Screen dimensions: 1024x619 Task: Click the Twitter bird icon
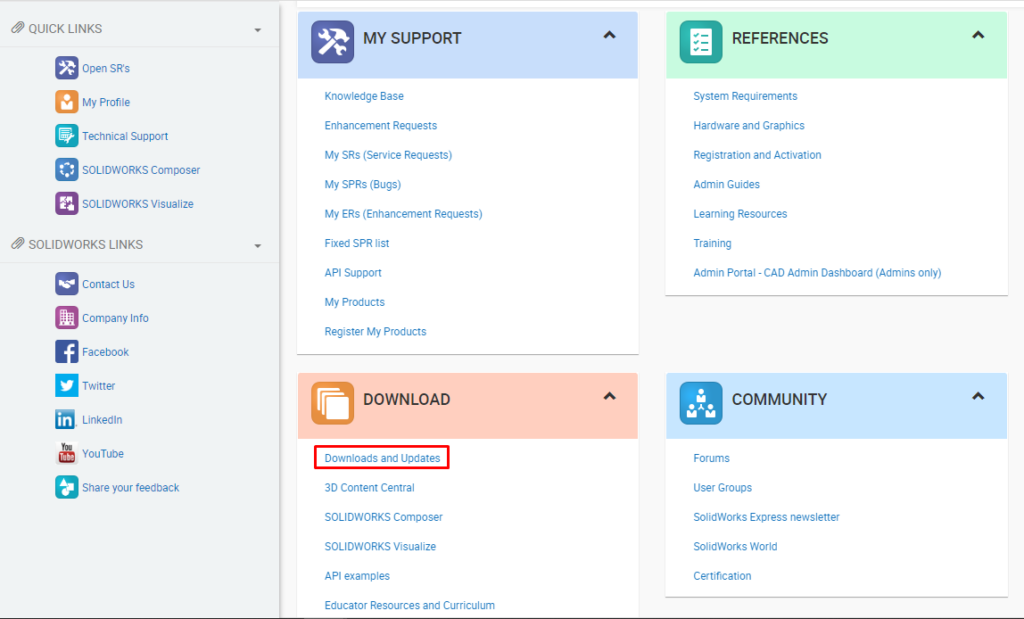(63, 385)
